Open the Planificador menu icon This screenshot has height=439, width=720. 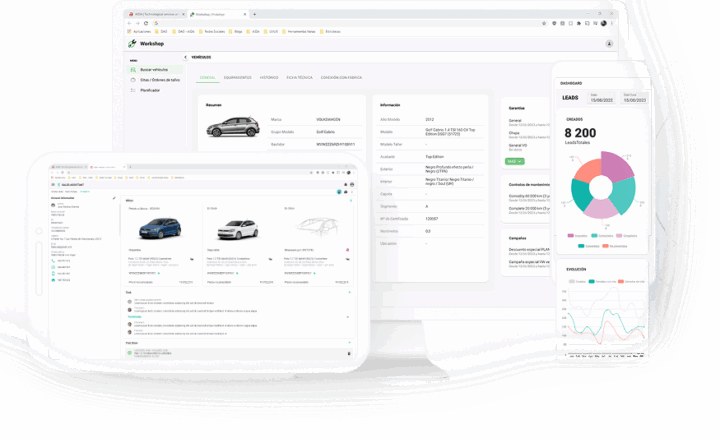133,90
